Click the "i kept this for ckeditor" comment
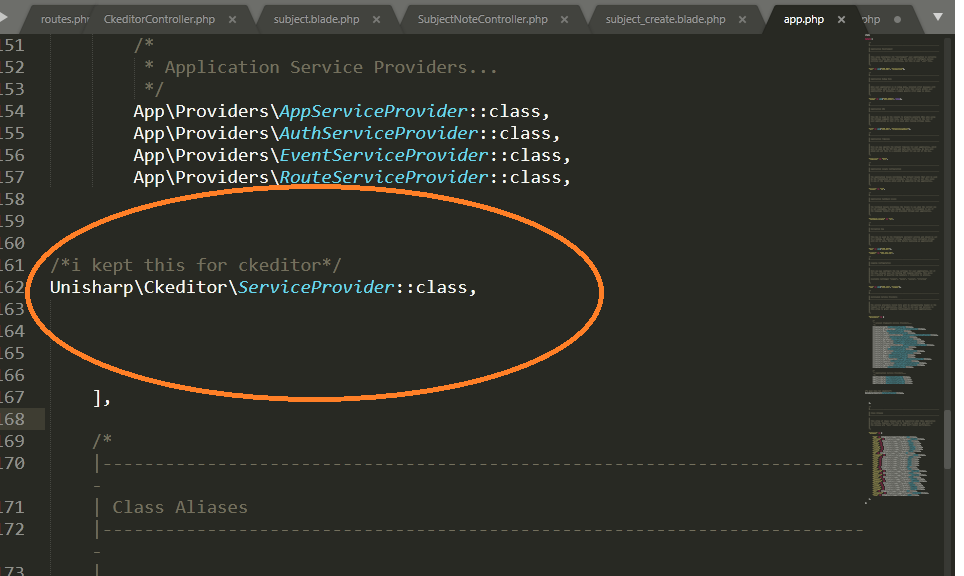Screen dimensions: 964x576 coord(196,265)
